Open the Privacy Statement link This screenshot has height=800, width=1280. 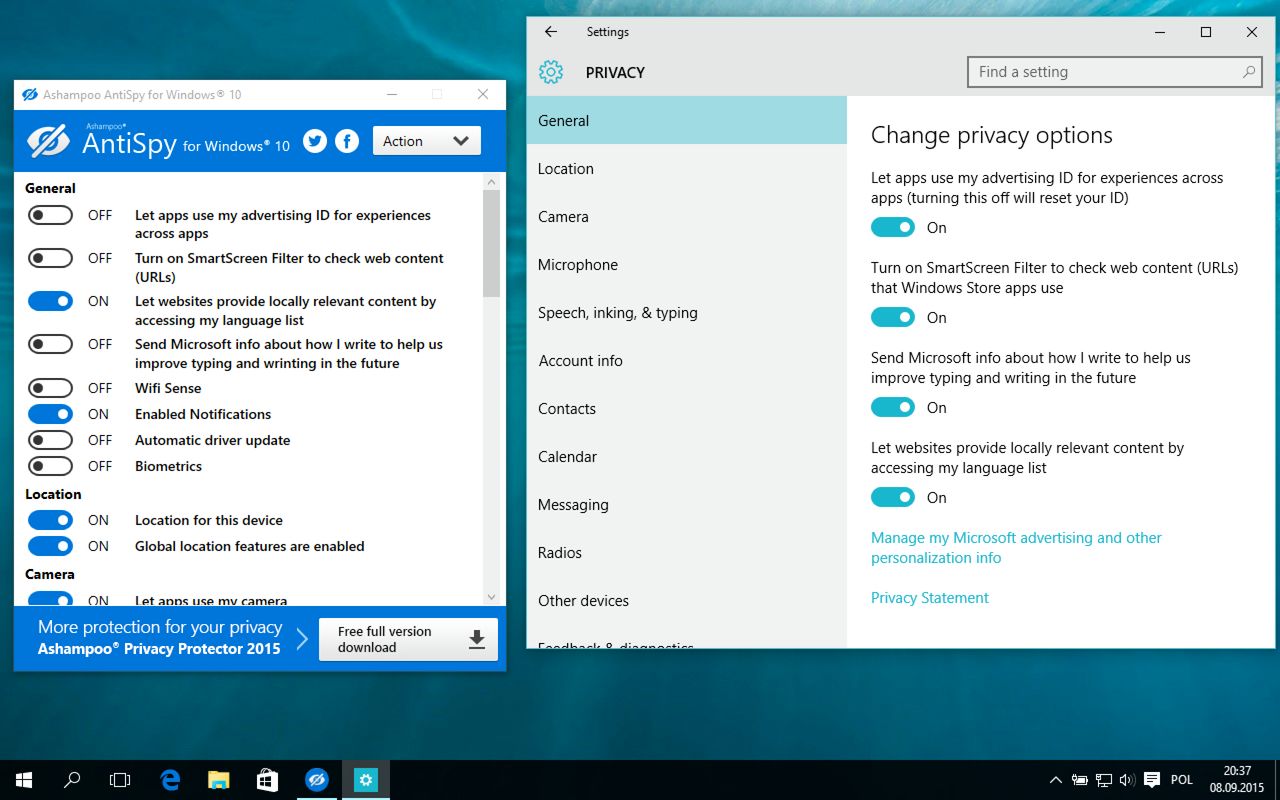(930, 598)
